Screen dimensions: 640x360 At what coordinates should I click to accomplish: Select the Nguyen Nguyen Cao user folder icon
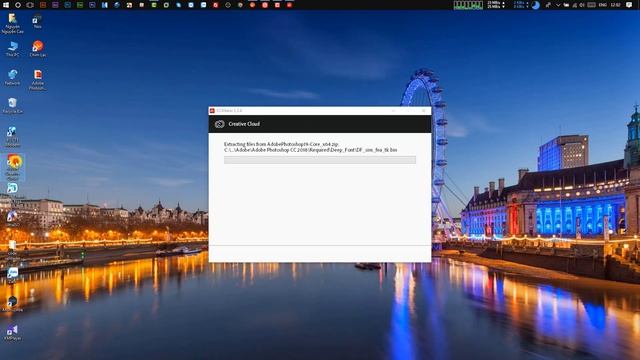point(13,23)
